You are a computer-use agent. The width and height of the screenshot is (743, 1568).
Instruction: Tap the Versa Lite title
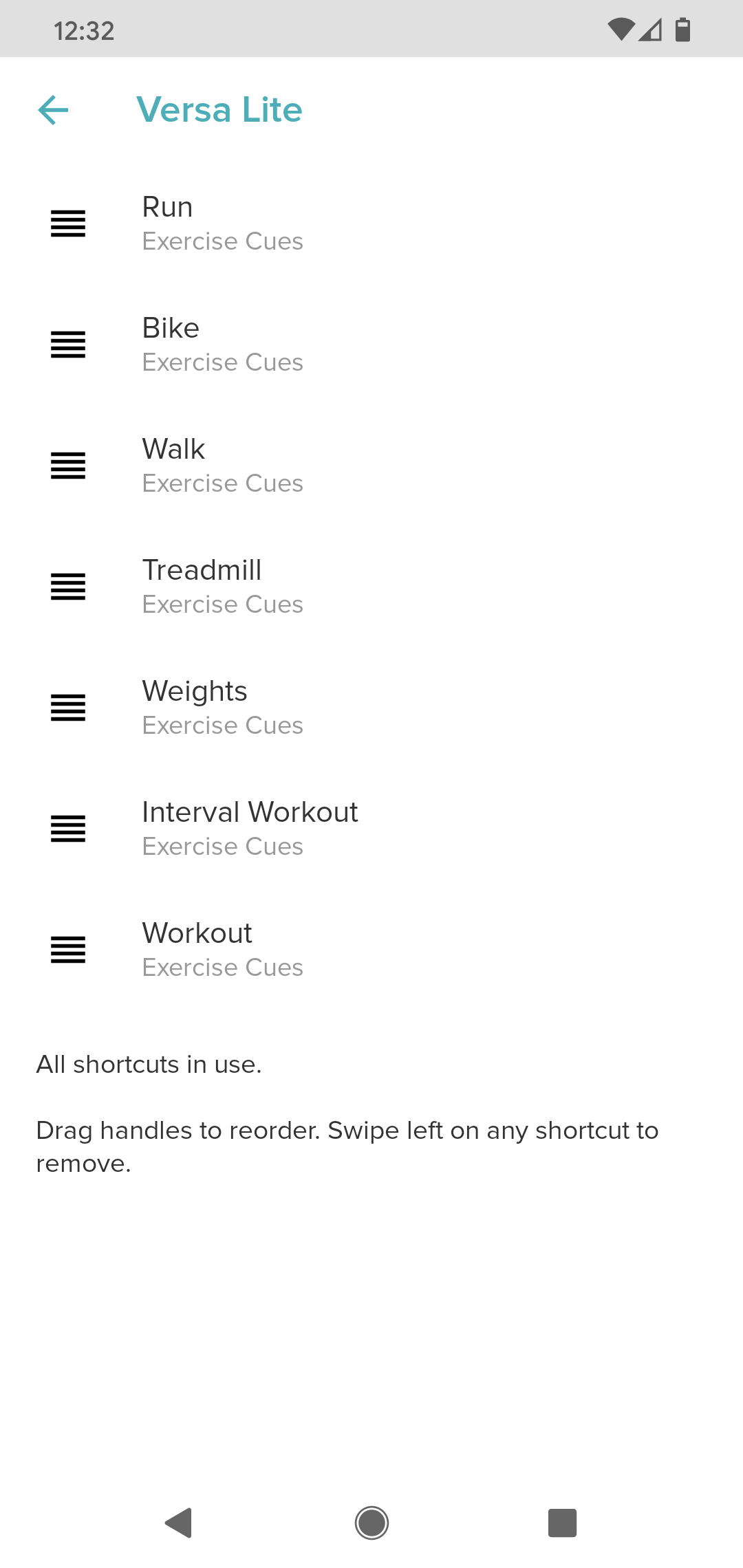tap(219, 110)
